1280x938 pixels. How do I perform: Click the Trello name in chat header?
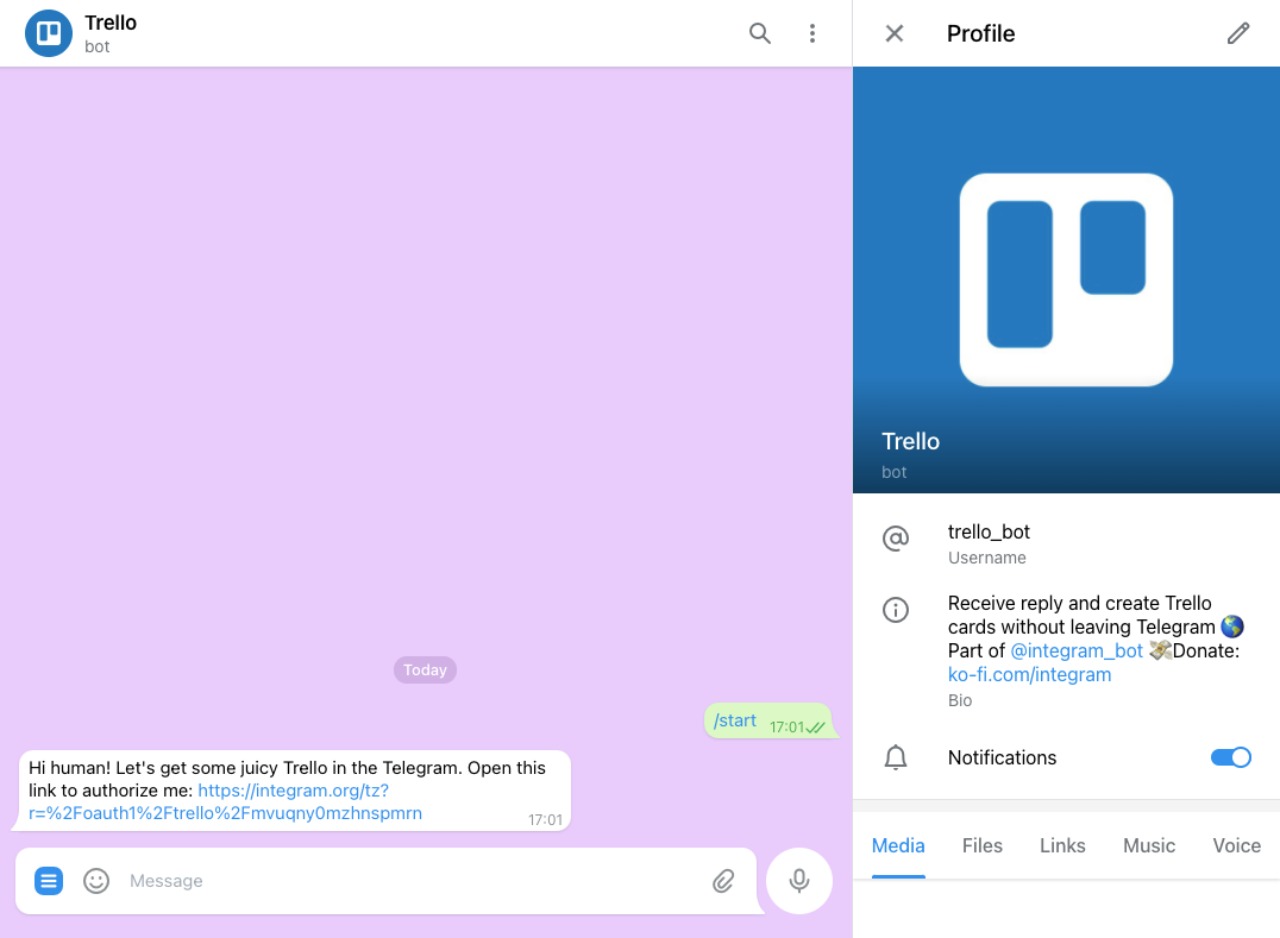110,23
